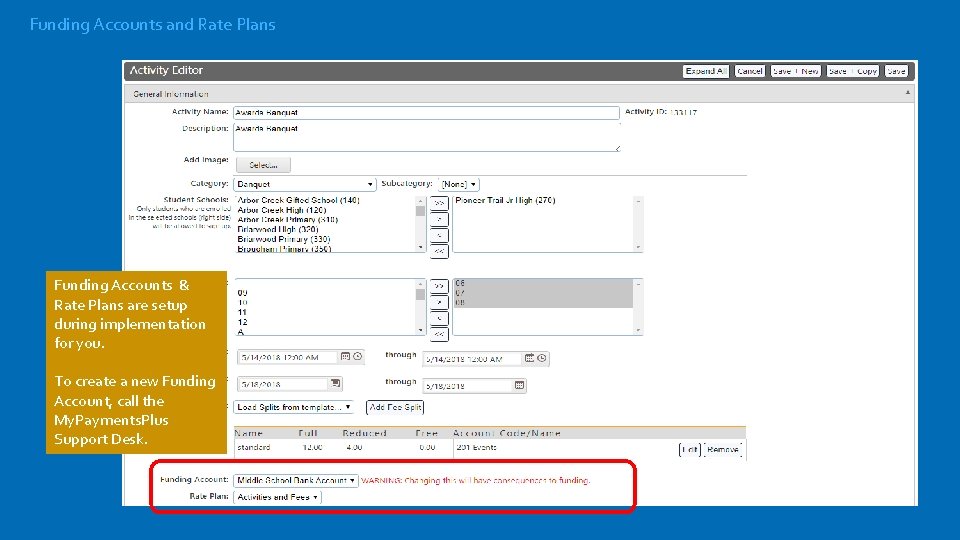Click the Cancel button
This screenshot has height=540, width=960.
(749, 71)
